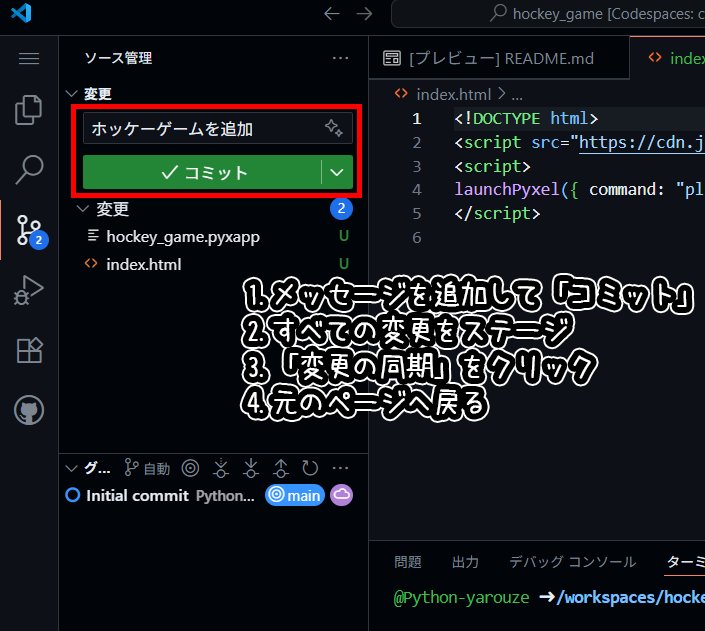
Task: Open the Run and Debug view
Action: point(29,290)
